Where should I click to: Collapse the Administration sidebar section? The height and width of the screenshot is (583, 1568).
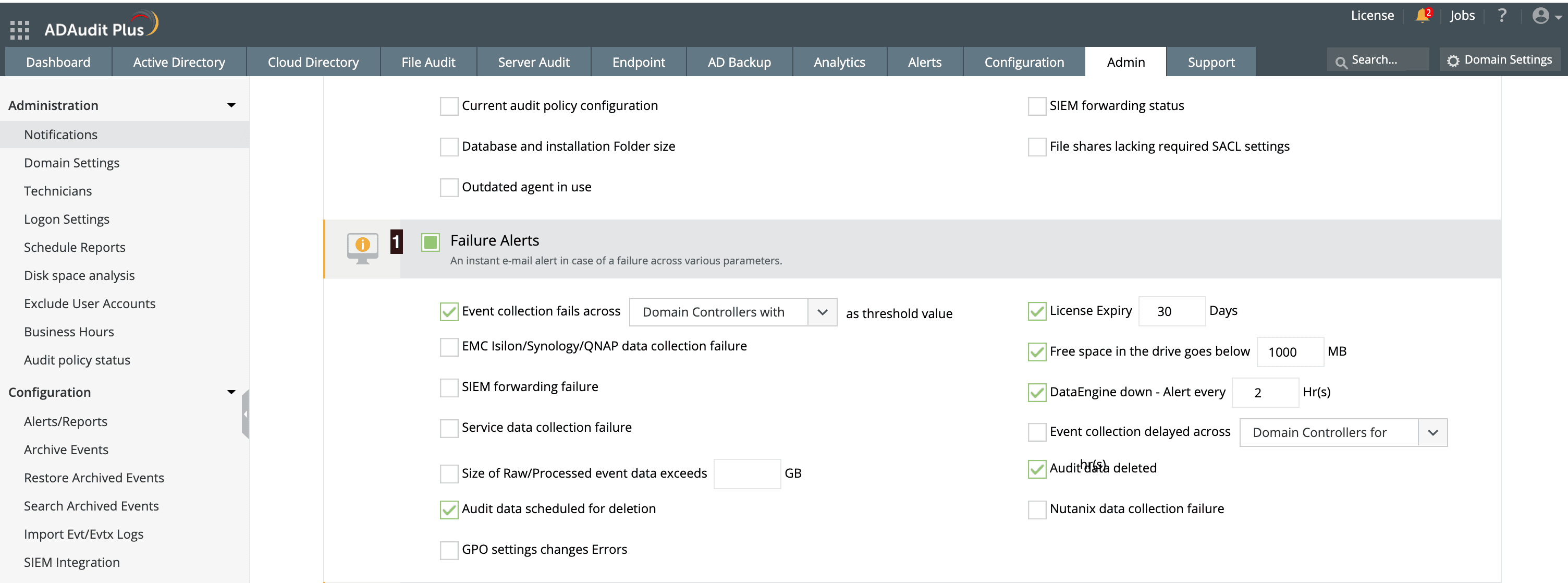(231, 105)
